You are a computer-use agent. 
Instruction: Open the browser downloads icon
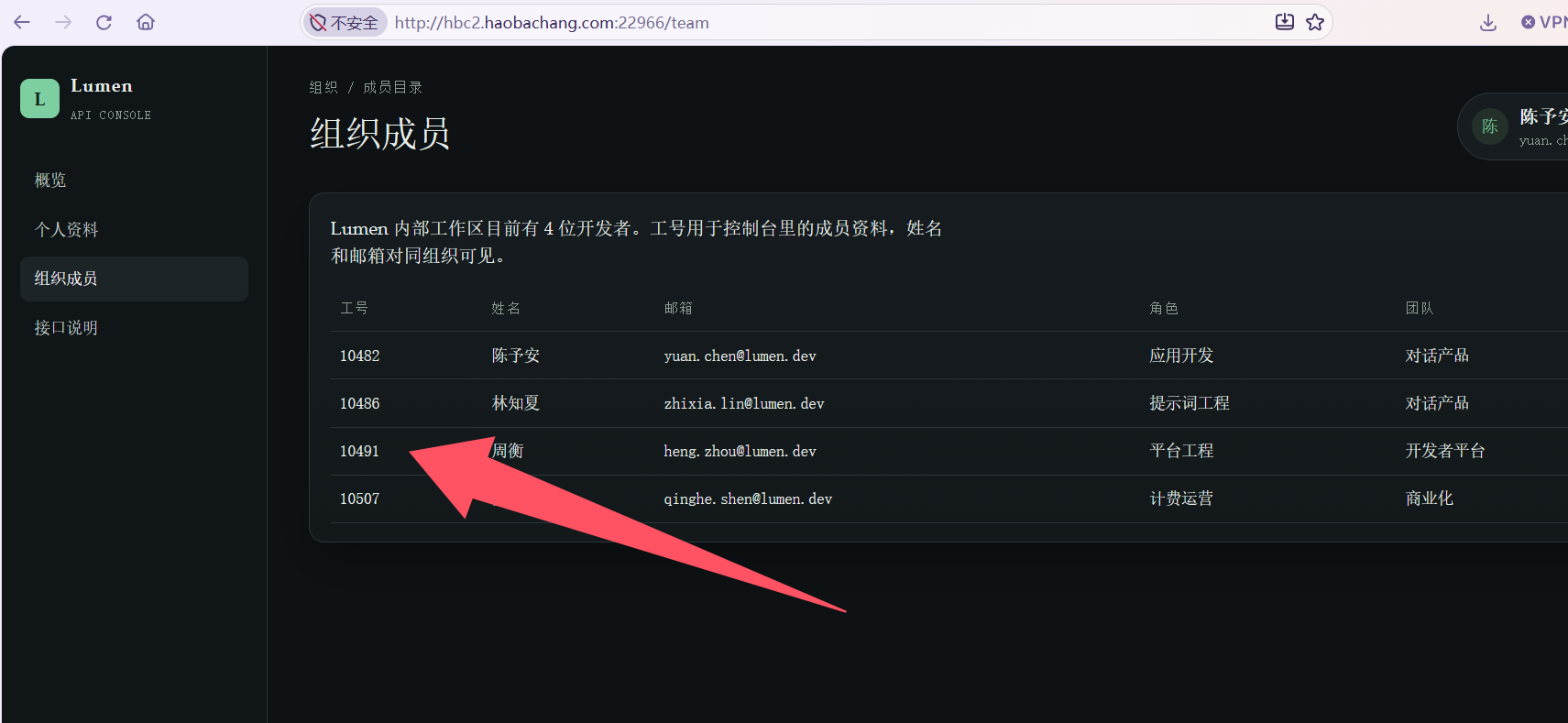(x=1488, y=22)
